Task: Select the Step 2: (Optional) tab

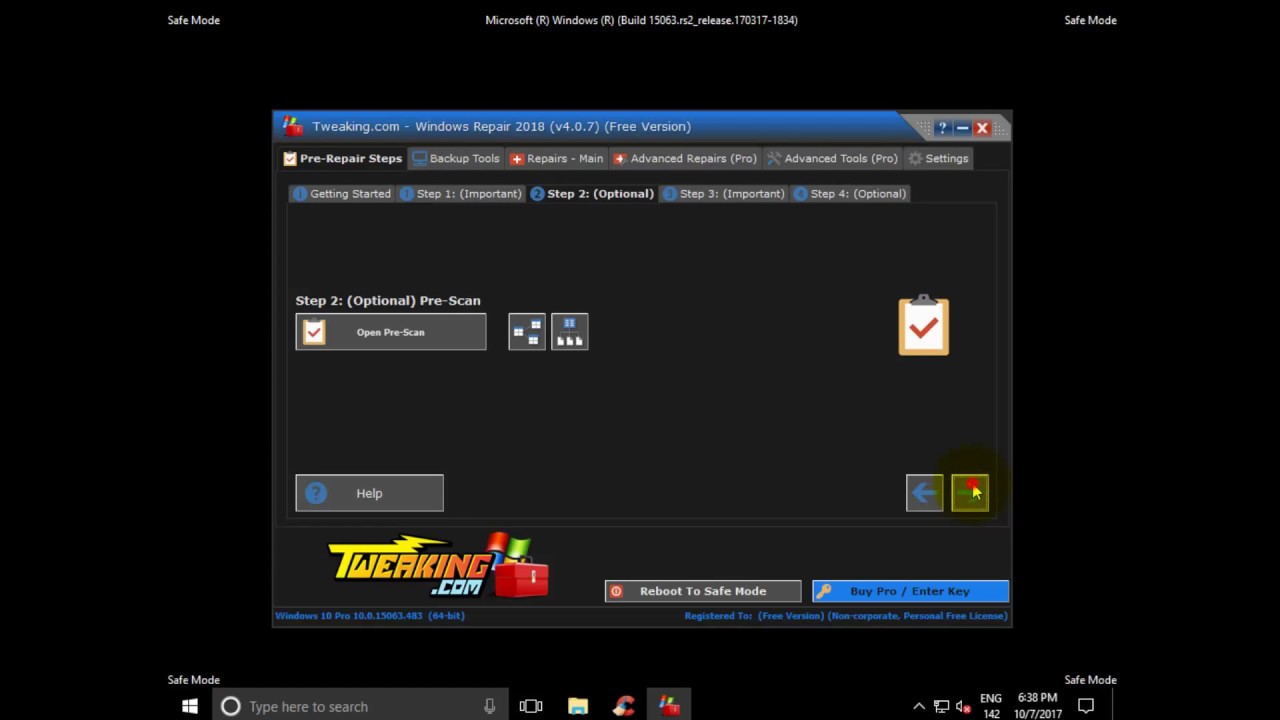Action: 592,194
